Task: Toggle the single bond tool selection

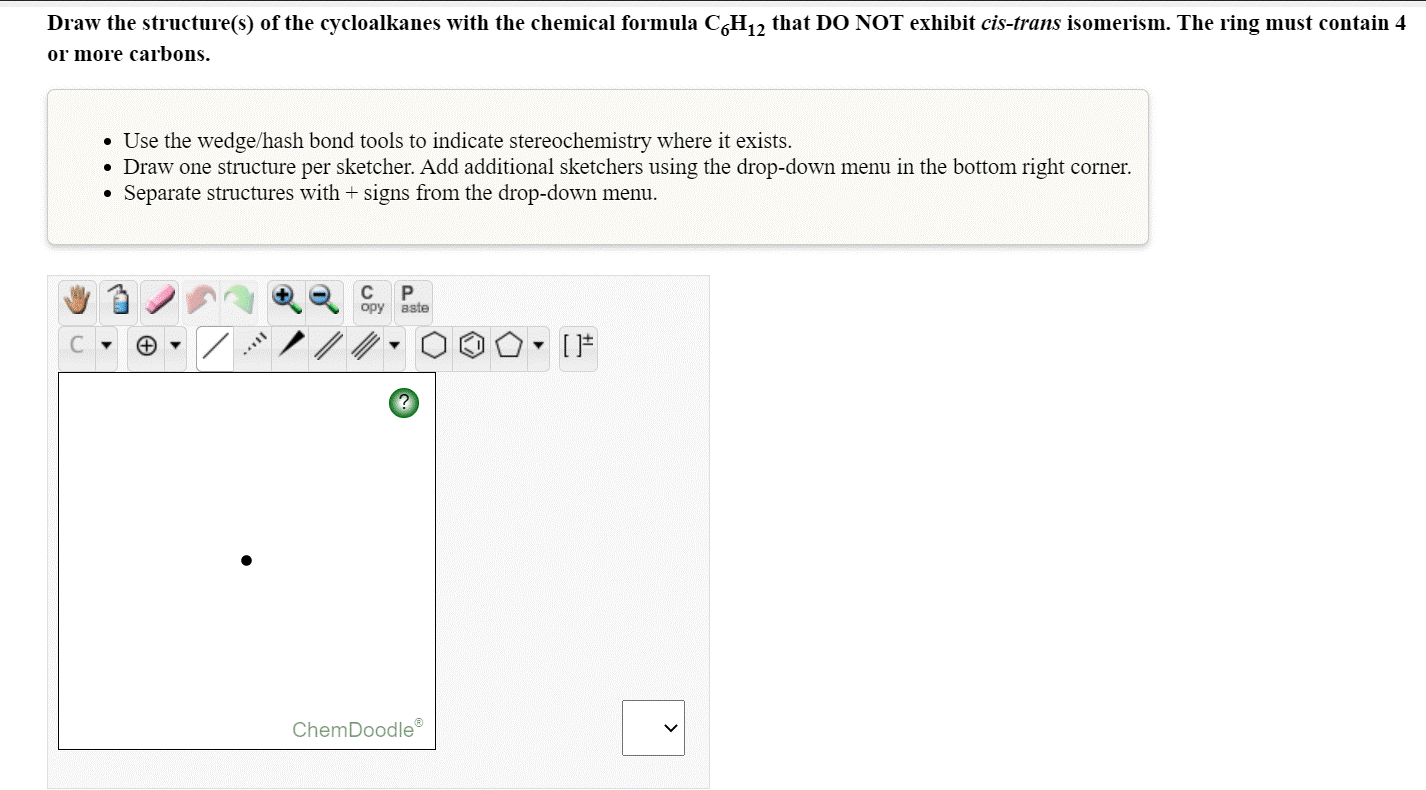Action: 214,347
